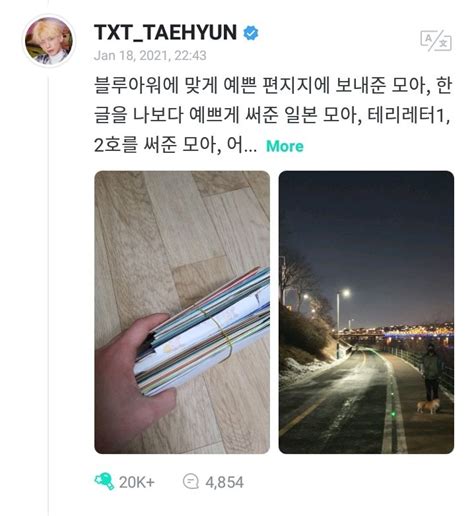Click the person walking in night photo

(431, 372)
